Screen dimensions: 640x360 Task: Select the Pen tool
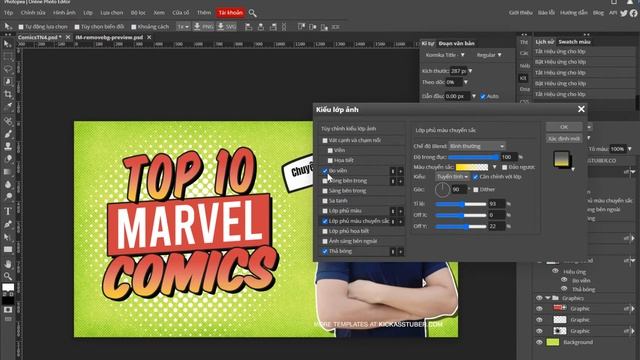pyautogui.click(x=8, y=224)
